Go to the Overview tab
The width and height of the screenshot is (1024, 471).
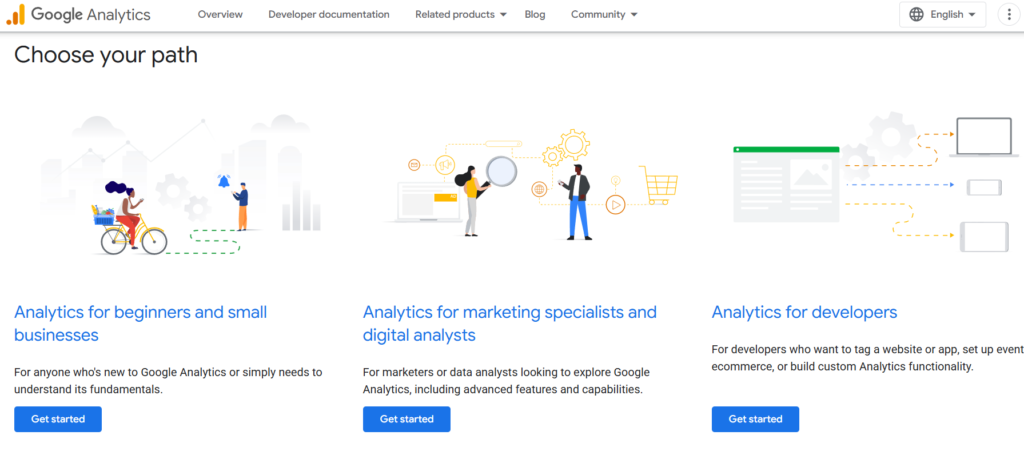pyautogui.click(x=220, y=15)
